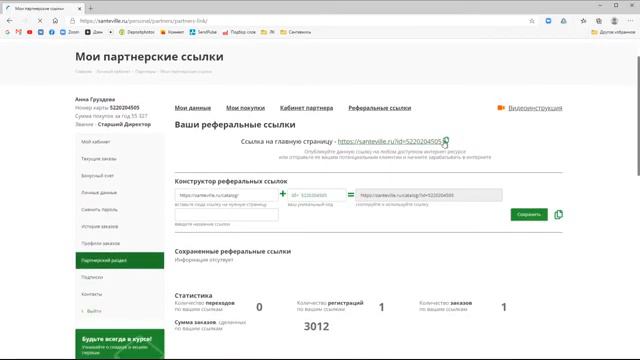Copy the generated referral link icon

coord(558,214)
